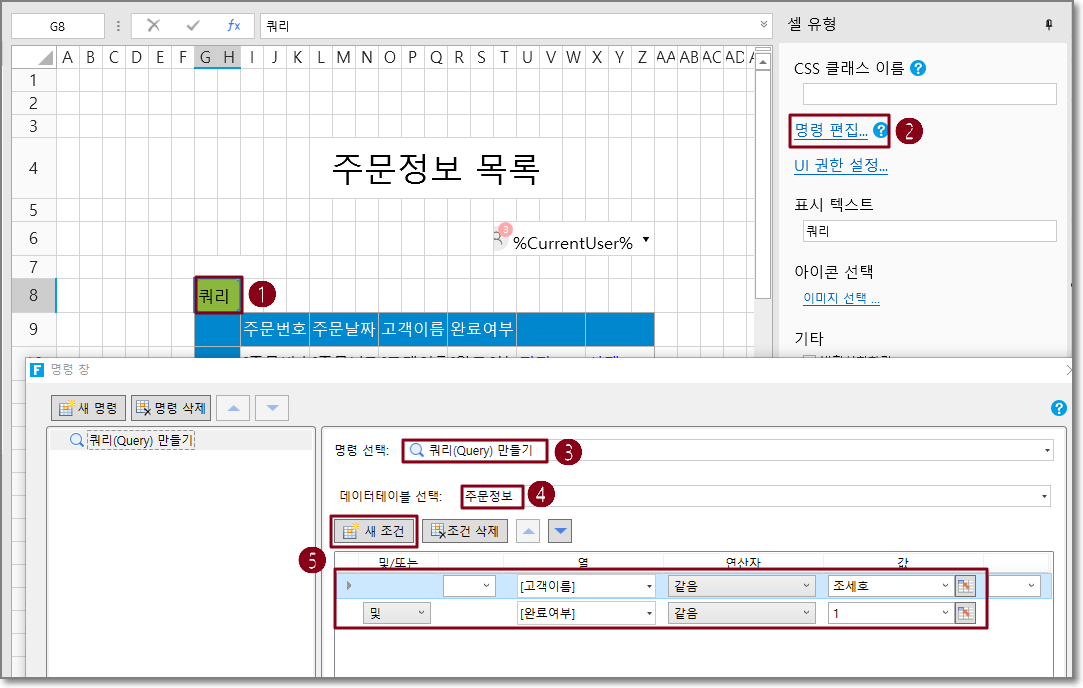Pin the 셀 유형 panel

[x=1049, y=25]
